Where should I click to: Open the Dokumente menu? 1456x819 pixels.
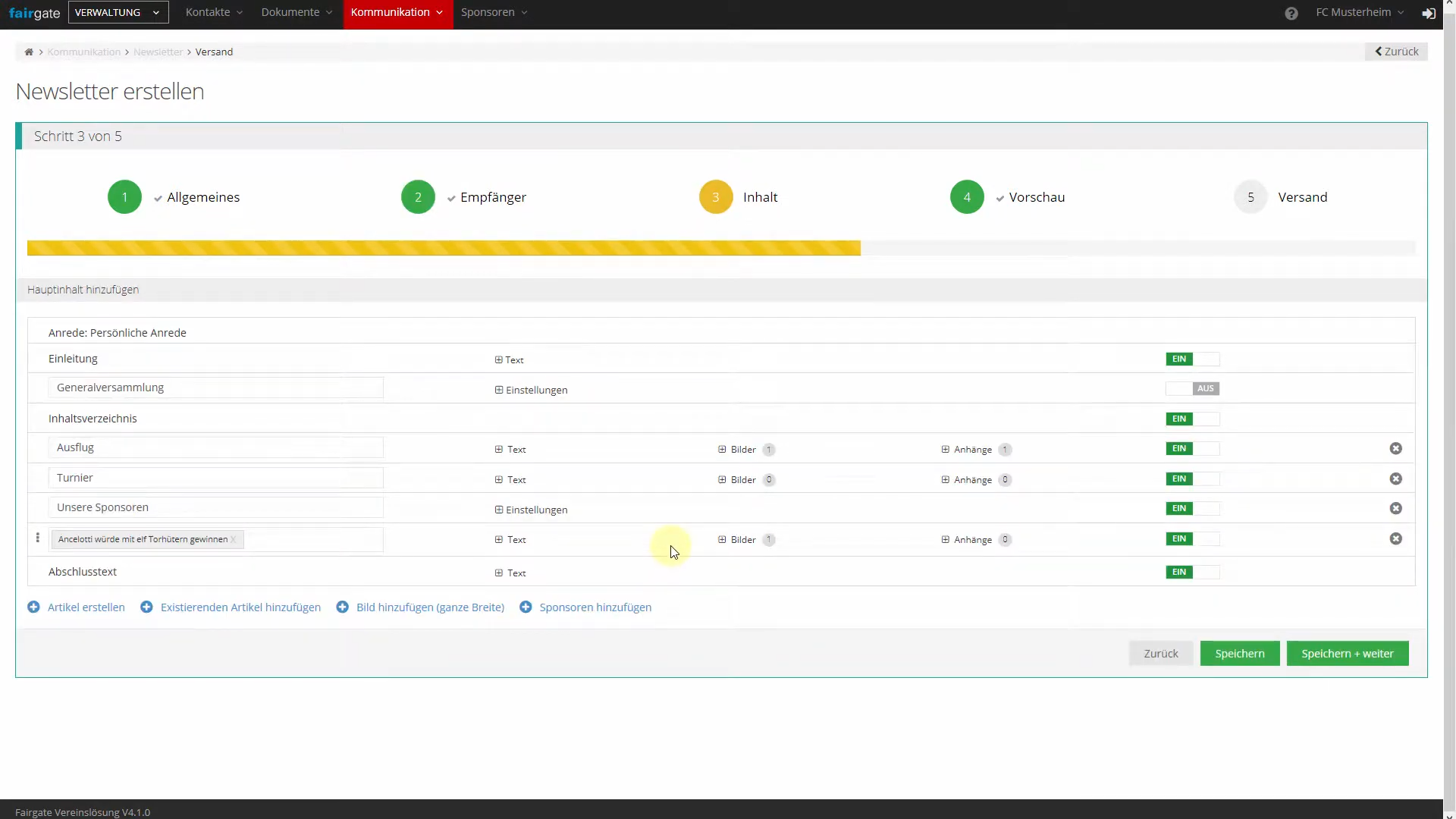(297, 13)
